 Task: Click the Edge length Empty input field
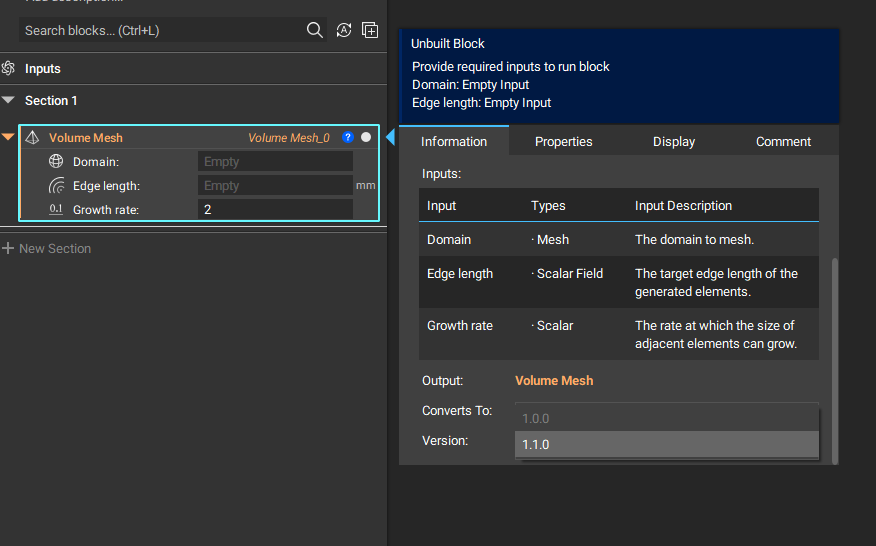[x=275, y=186]
